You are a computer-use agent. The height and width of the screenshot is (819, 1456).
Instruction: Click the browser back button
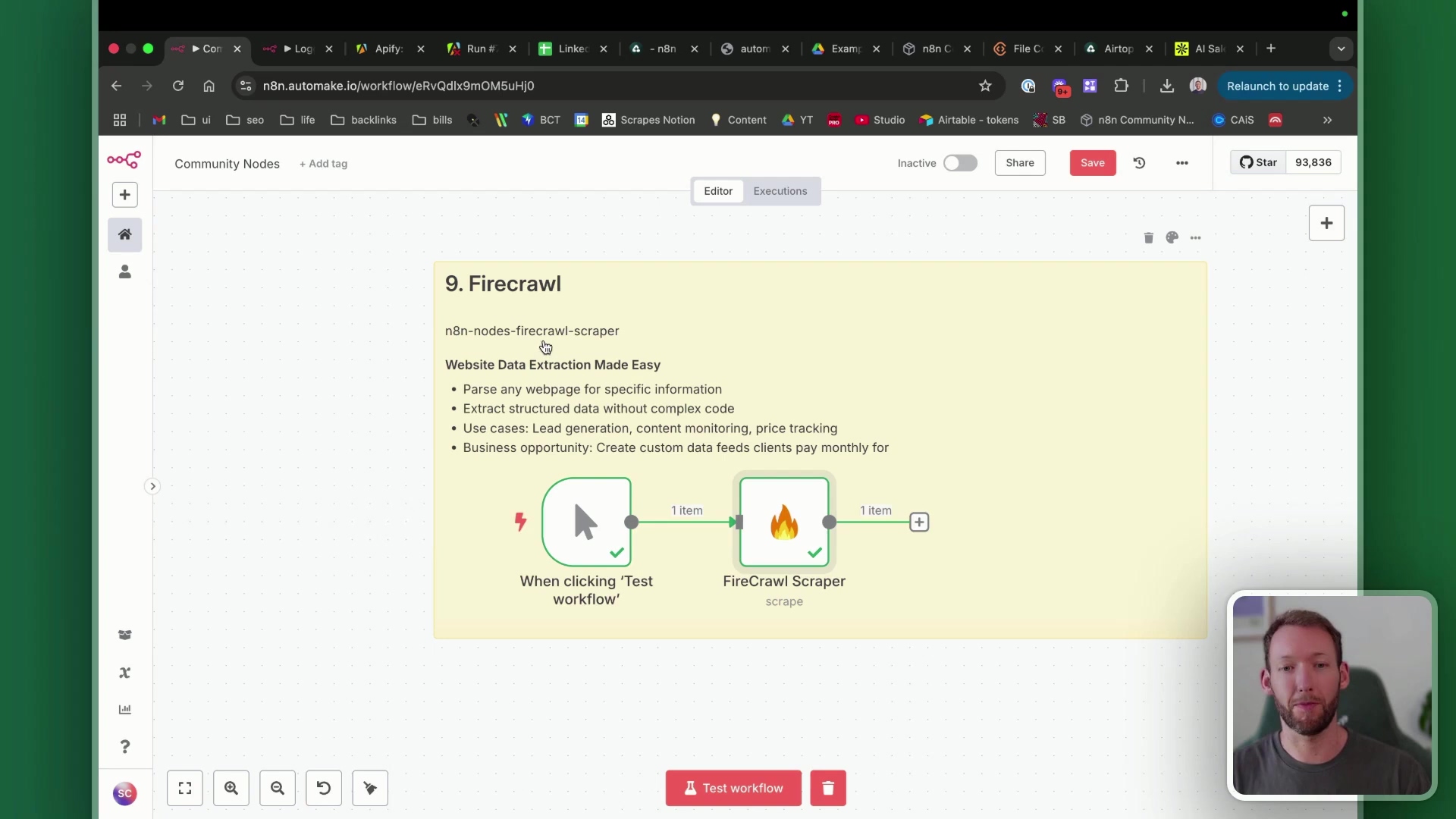(x=116, y=86)
